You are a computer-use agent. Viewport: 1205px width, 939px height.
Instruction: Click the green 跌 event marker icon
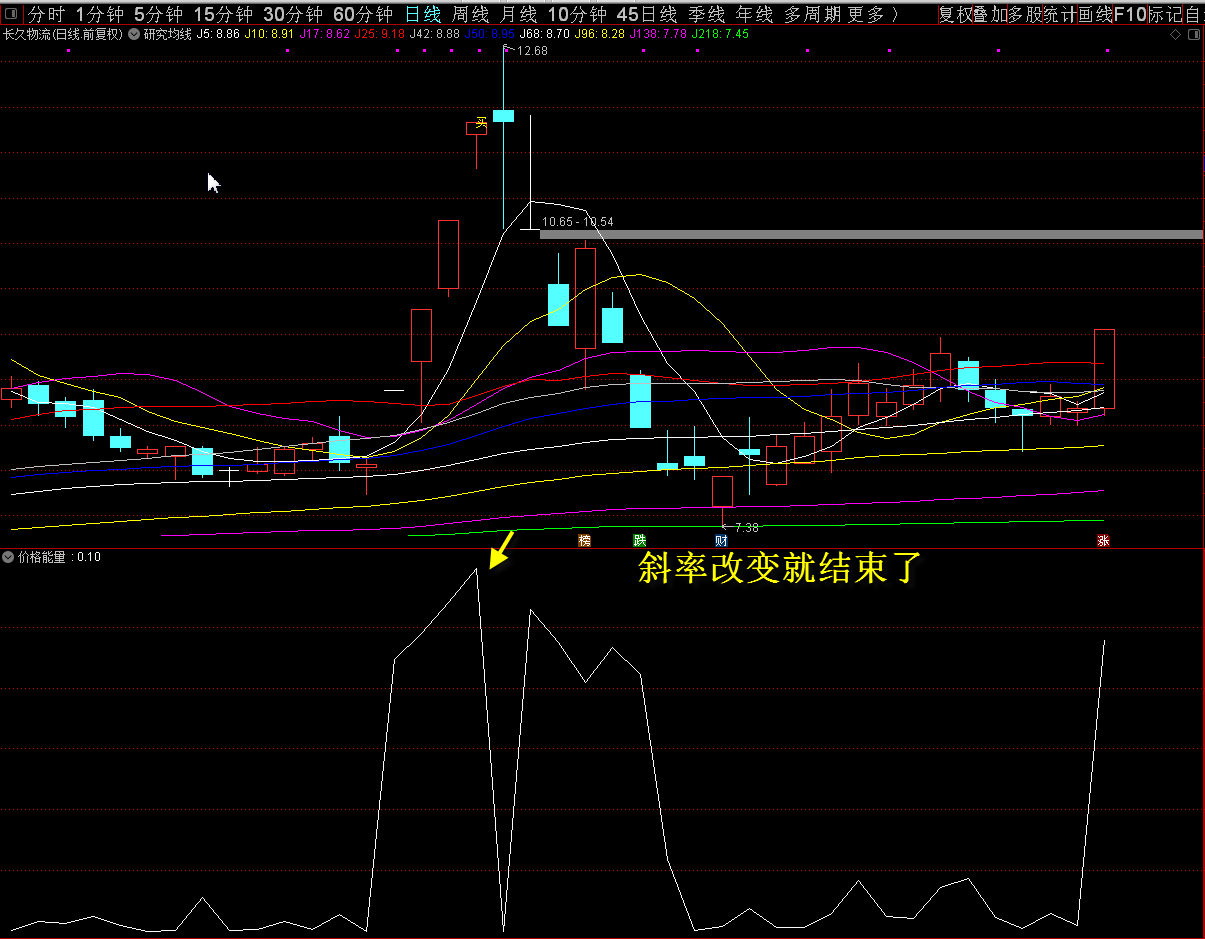point(640,541)
